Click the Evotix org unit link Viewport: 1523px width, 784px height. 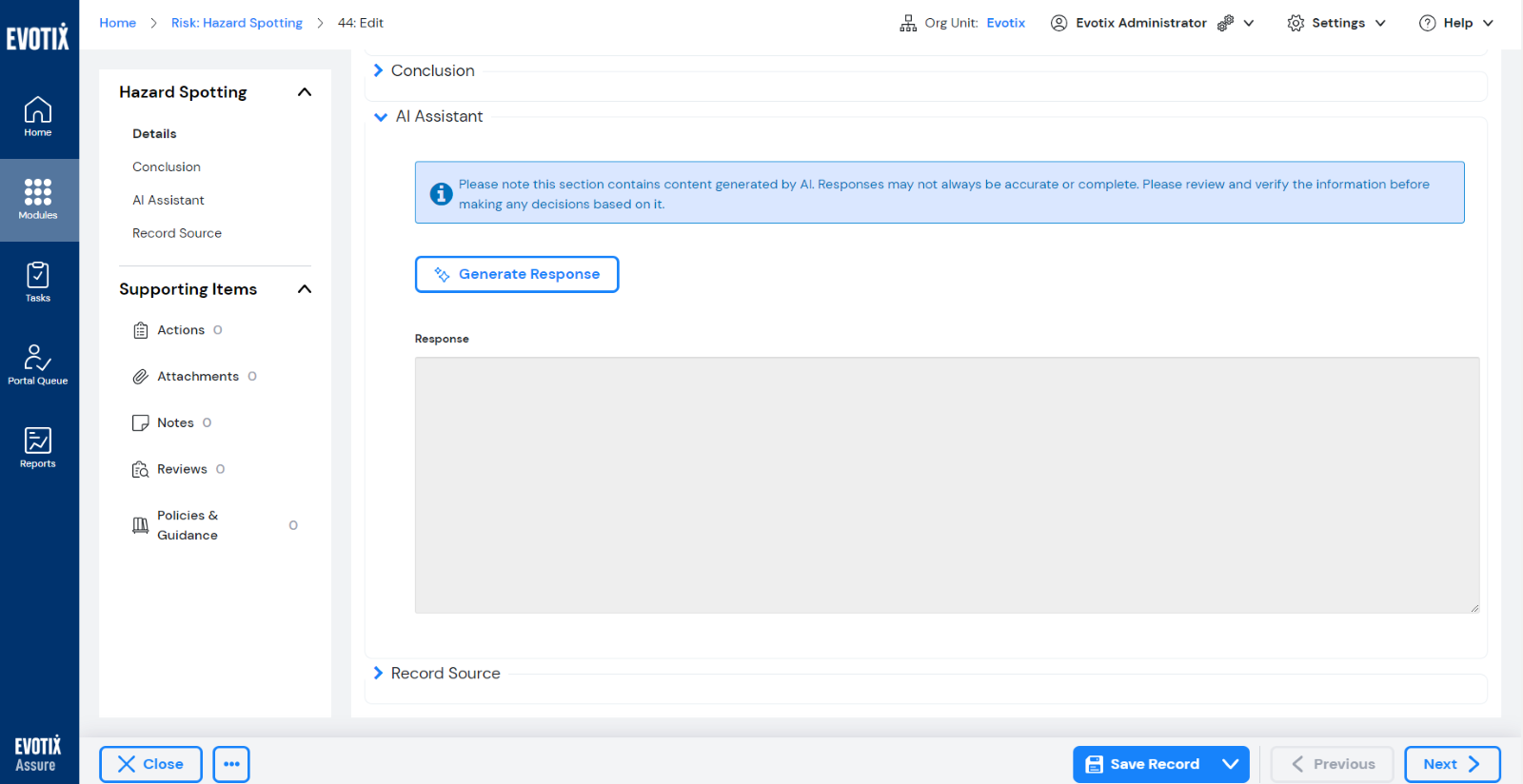tap(1006, 23)
